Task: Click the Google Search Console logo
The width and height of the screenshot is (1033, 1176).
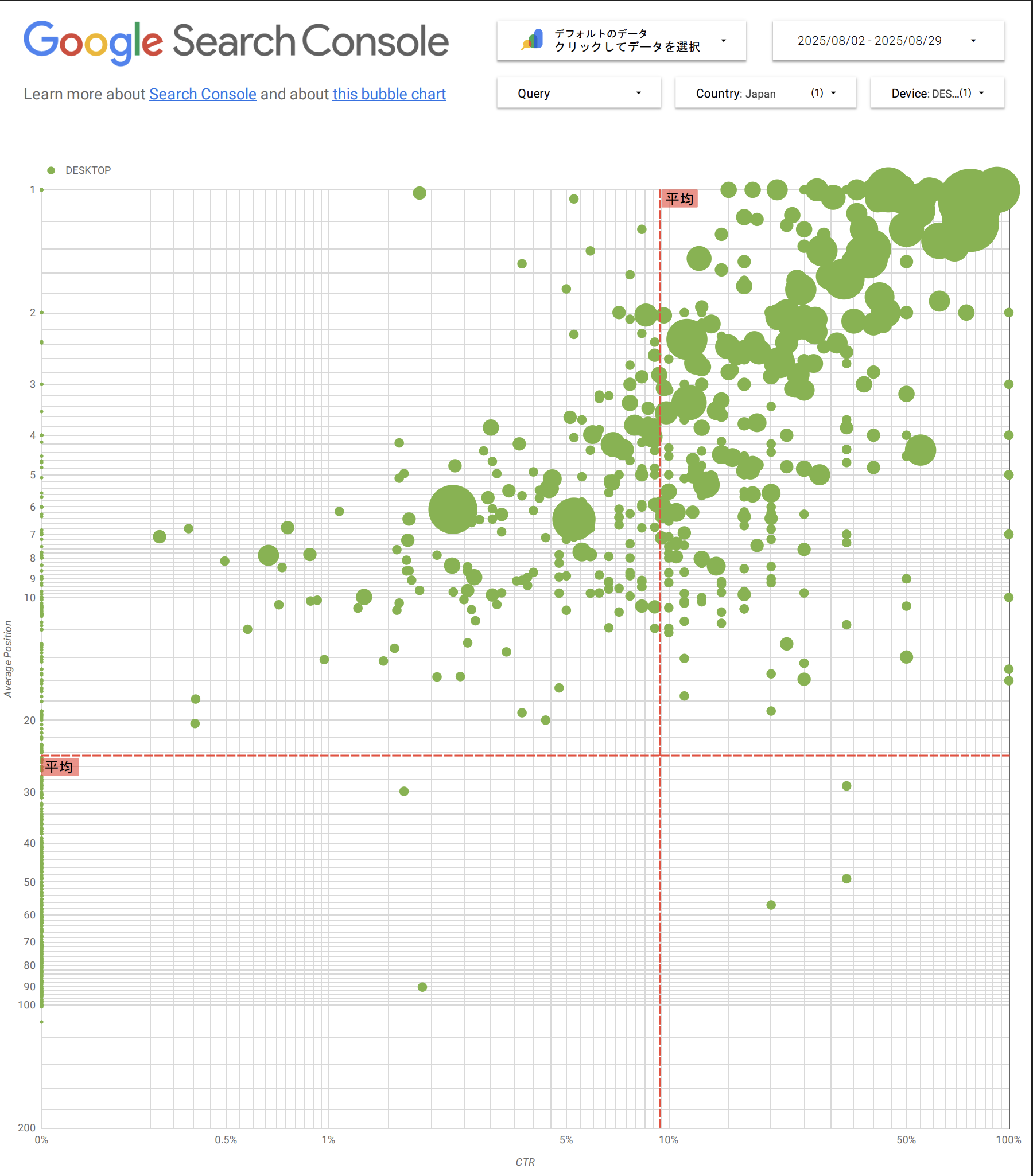Action: pos(235,42)
